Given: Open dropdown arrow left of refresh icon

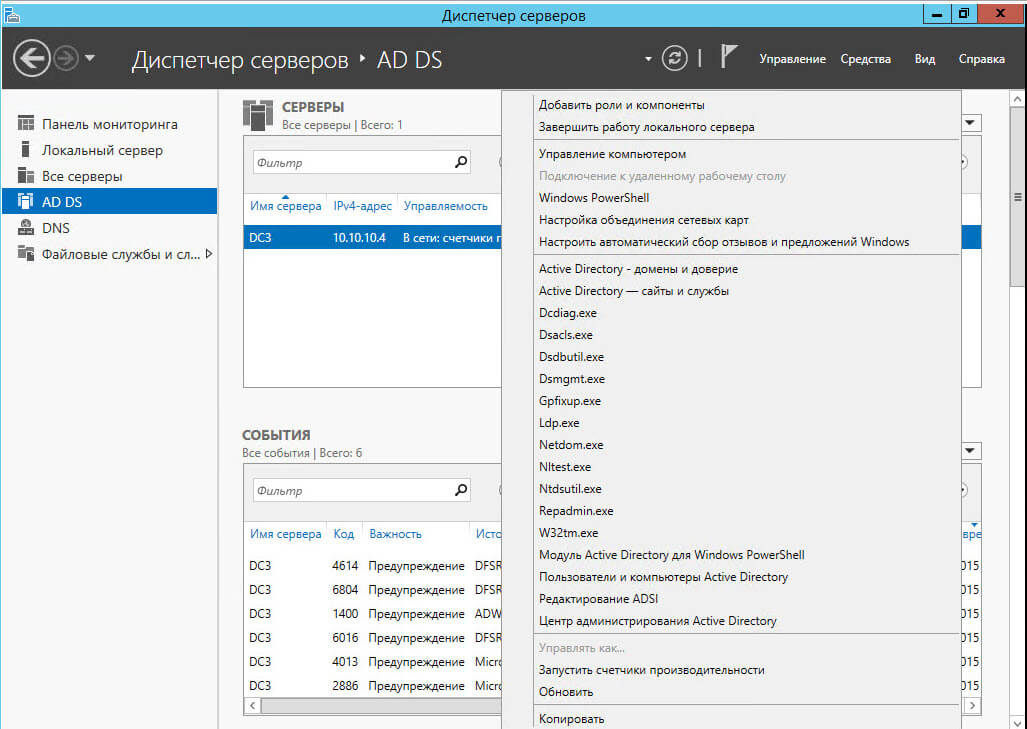Looking at the screenshot, I should point(648,59).
